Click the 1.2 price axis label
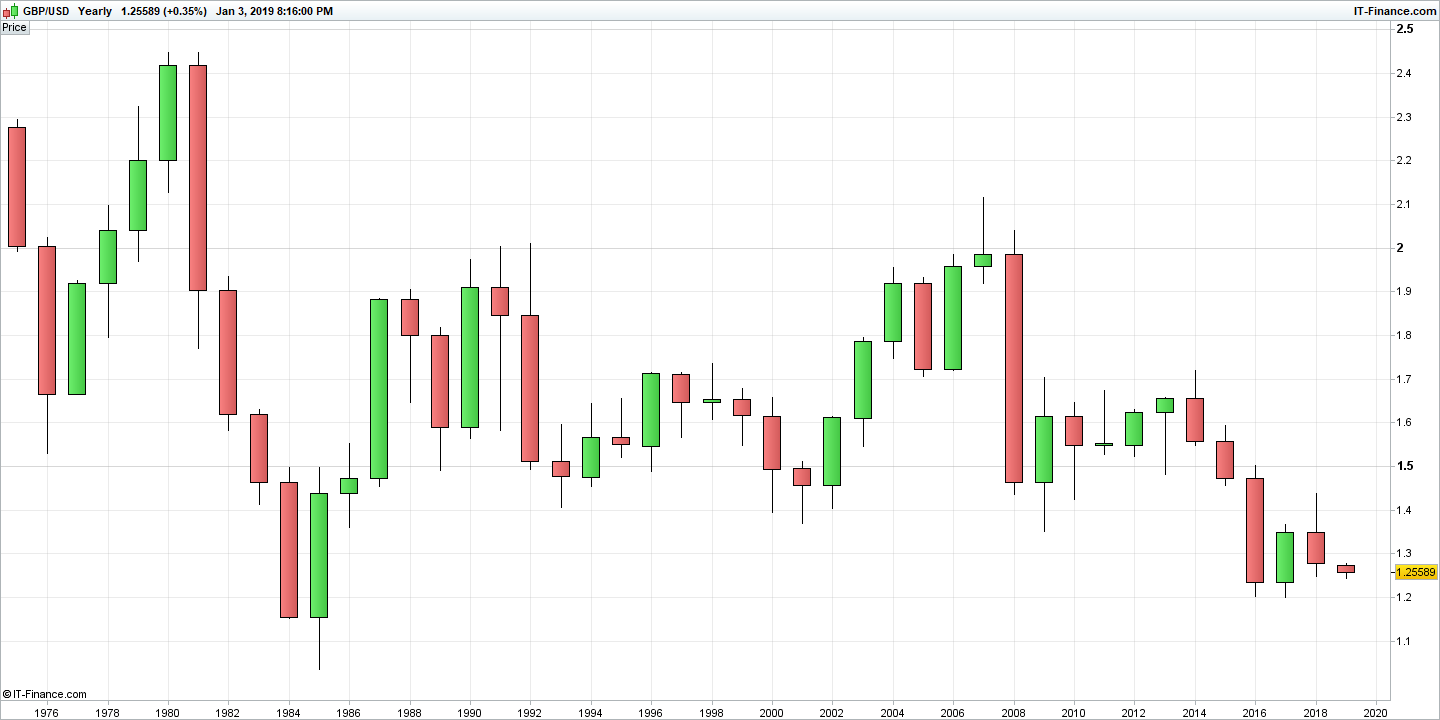This screenshot has height=720, width=1440. [1404, 597]
